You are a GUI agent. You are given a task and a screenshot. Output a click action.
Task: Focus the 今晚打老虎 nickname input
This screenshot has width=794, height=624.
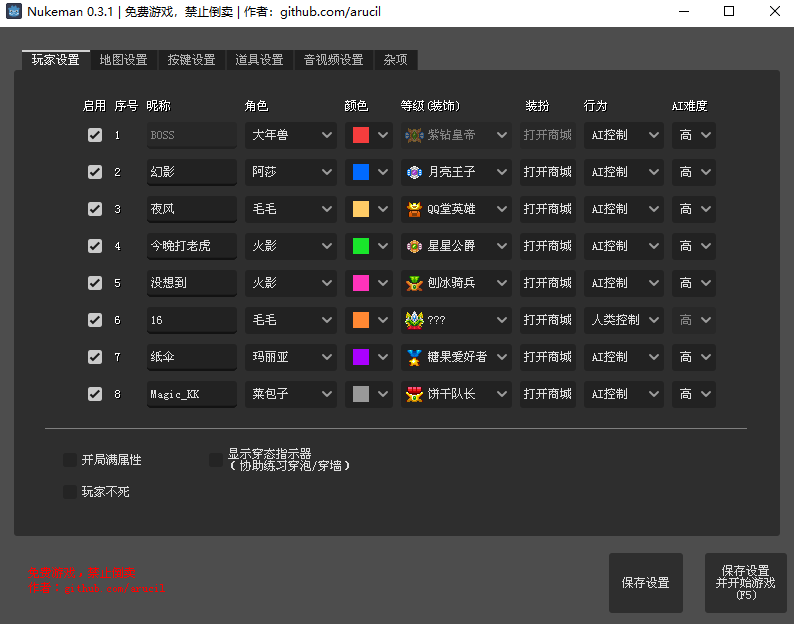pos(192,246)
